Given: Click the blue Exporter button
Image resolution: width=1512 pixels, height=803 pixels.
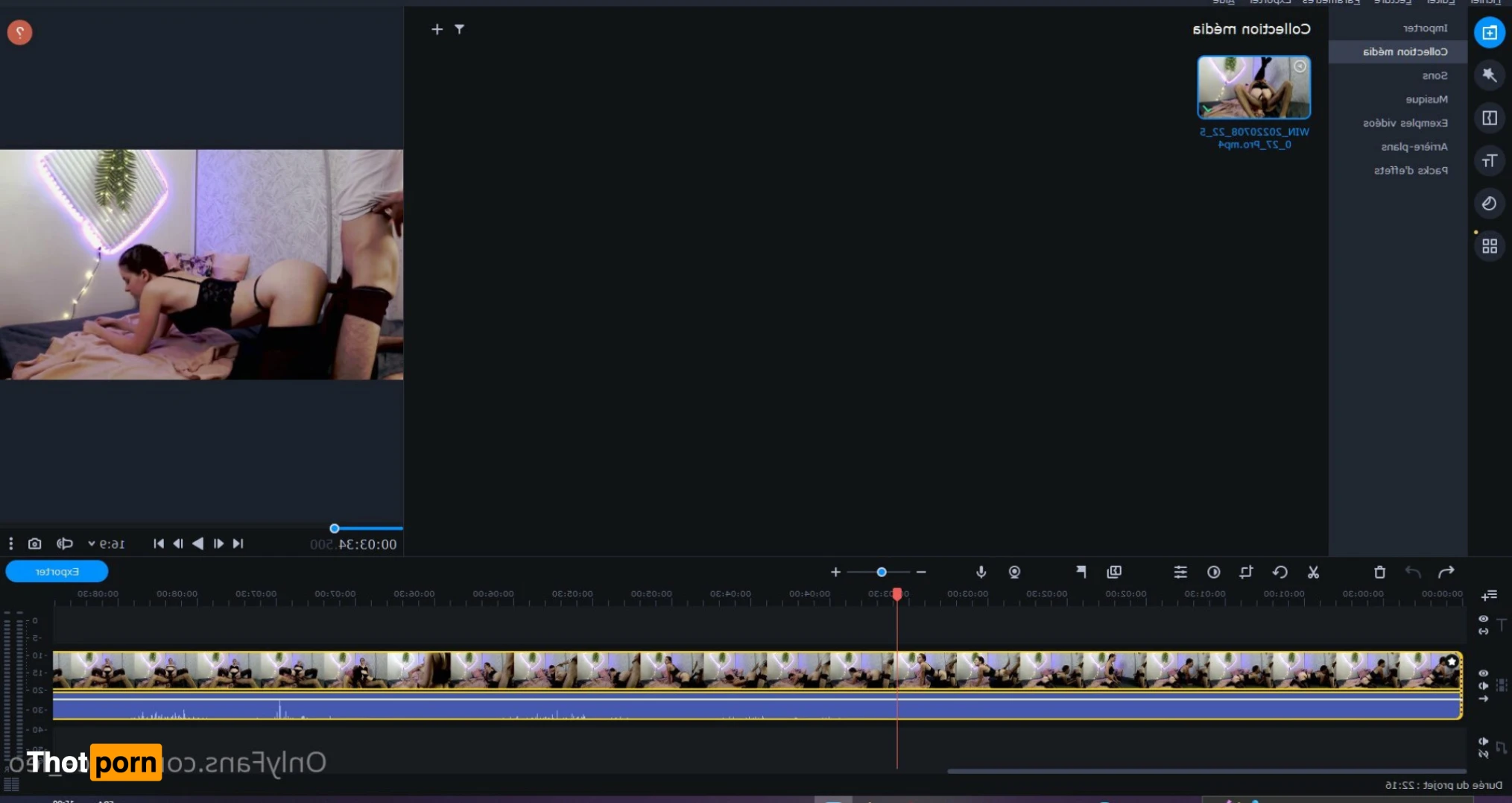Looking at the screenshot, I should (57, 572).
